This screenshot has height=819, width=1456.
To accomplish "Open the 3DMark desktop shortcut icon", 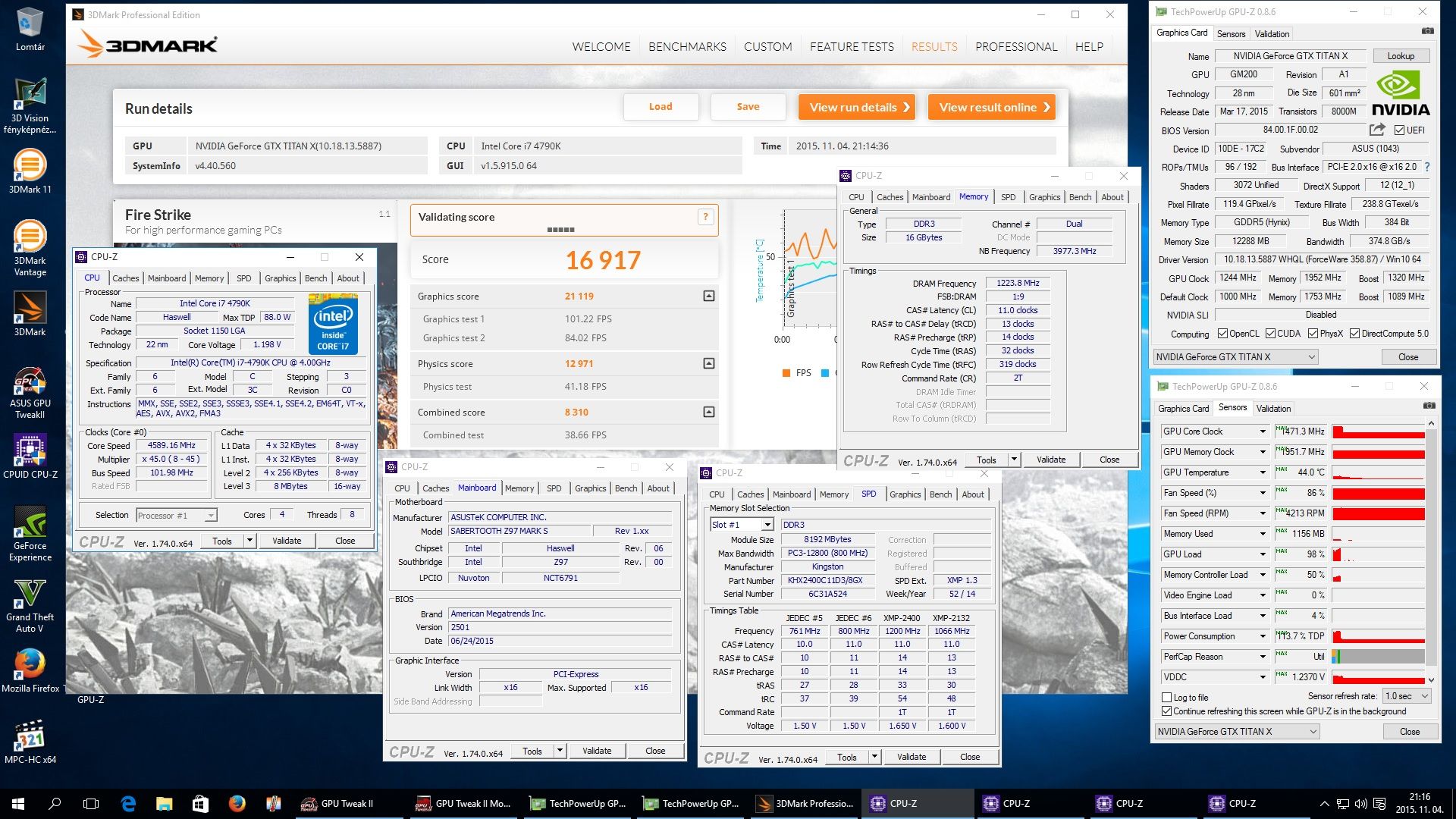I will click(30, 314).
